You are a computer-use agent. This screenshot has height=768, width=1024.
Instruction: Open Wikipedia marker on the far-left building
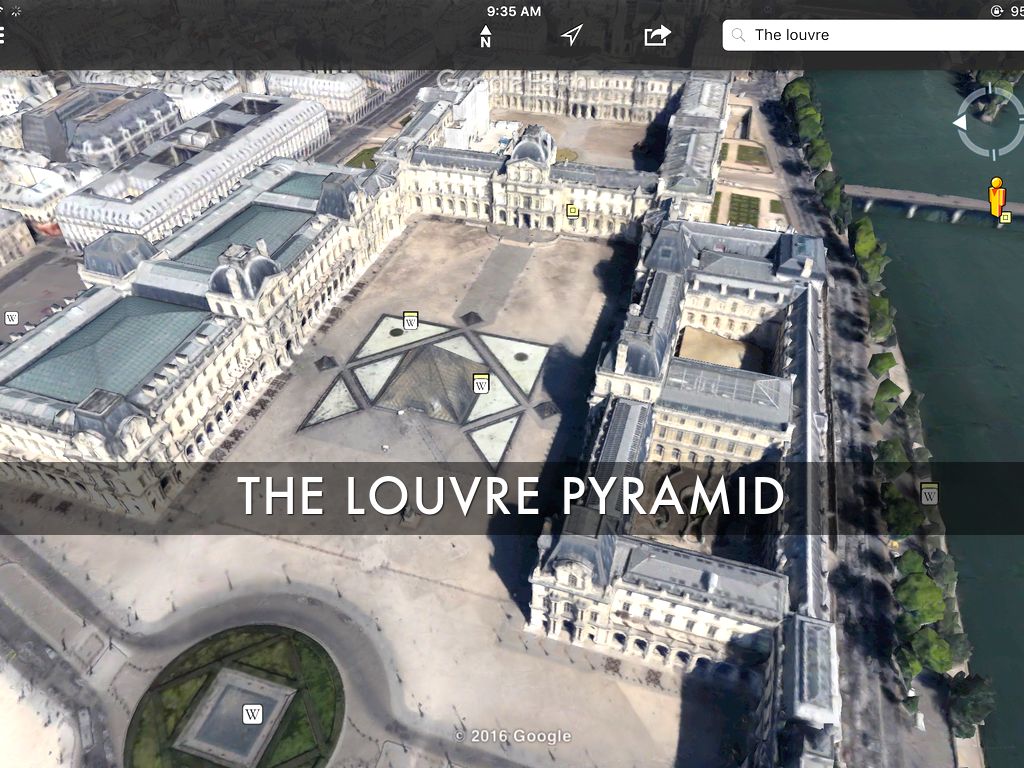pyautogui.click(x=12, y=318)
